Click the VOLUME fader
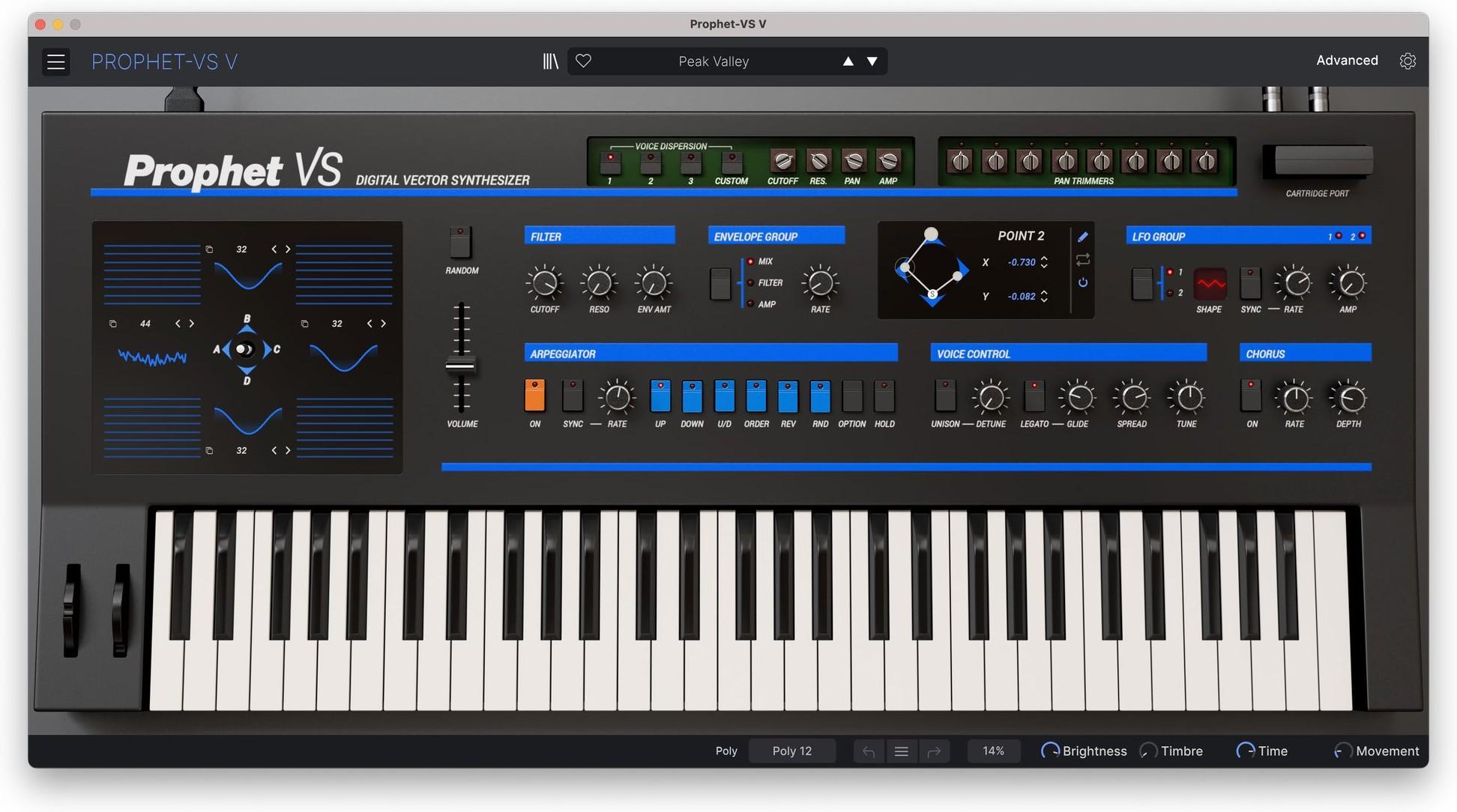Screen dimensions: 1457x812 click(x=462, y=365)
